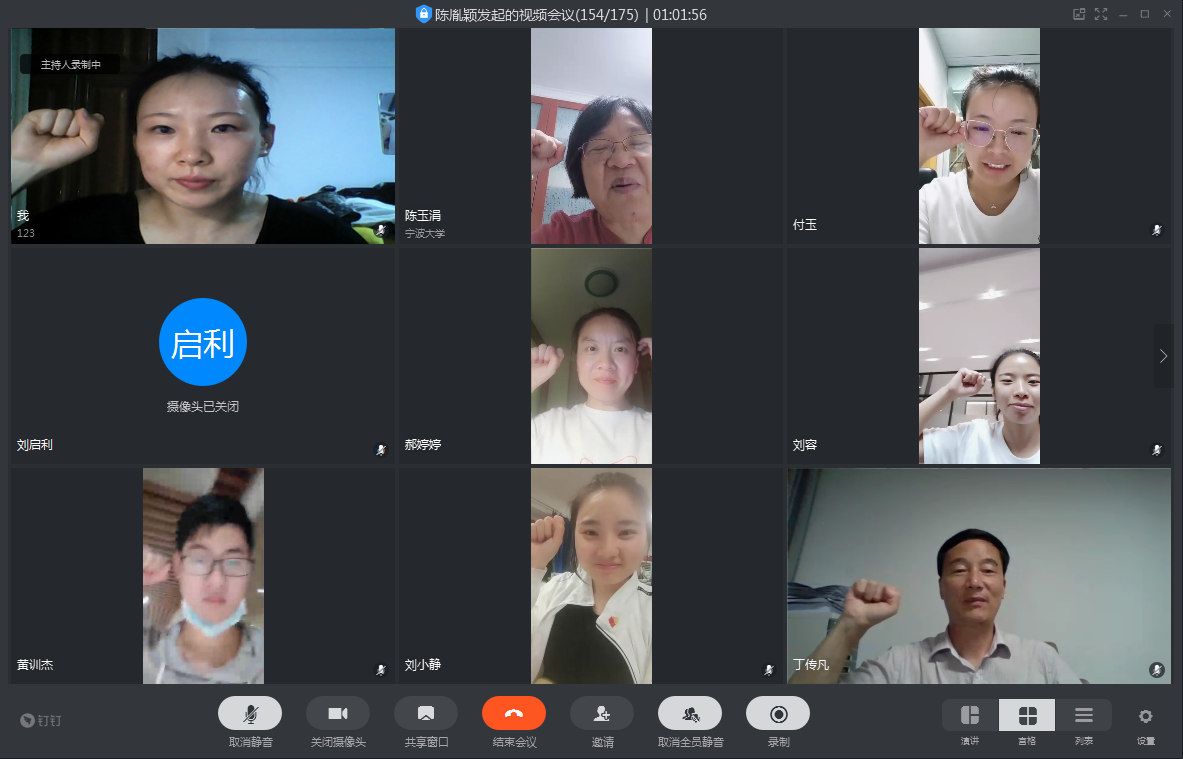Screen dimensions: 1183x759
Task: Click the blue lock shield icon in title
Action: tap(423, 14)
